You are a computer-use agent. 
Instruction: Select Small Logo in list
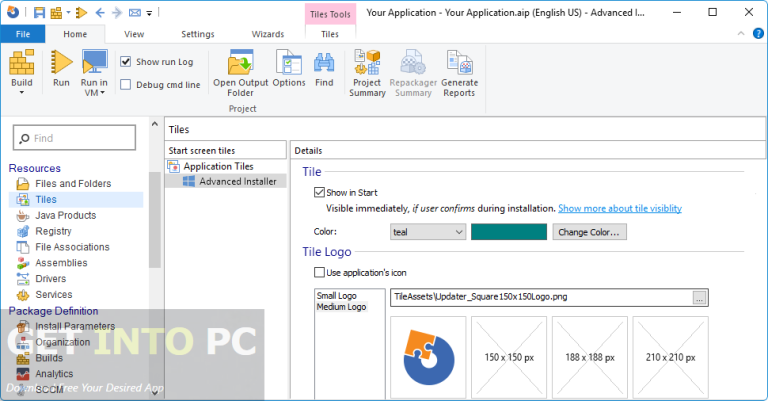(336, 296)
